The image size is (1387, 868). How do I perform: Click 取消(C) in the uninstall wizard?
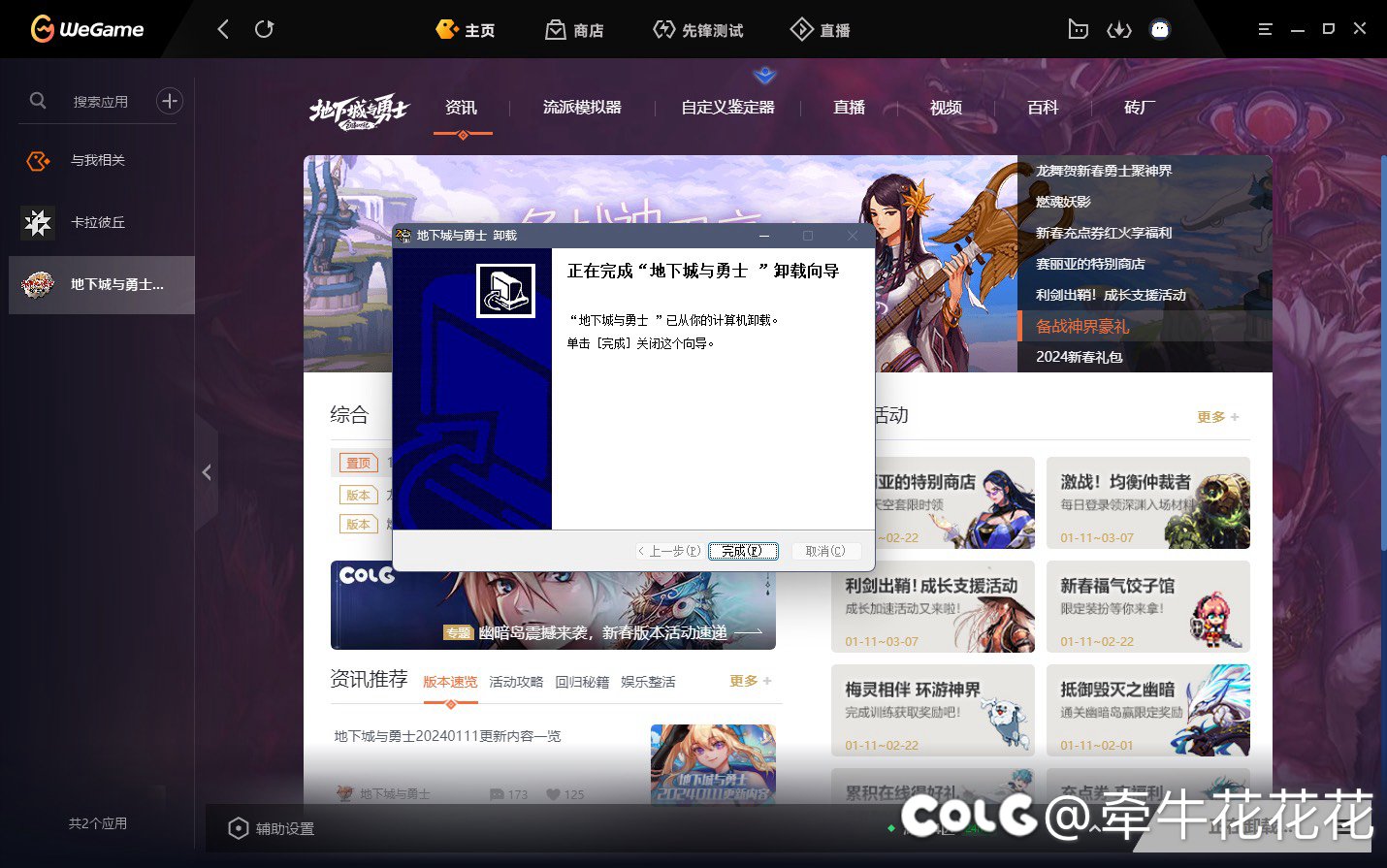[825, 551]
